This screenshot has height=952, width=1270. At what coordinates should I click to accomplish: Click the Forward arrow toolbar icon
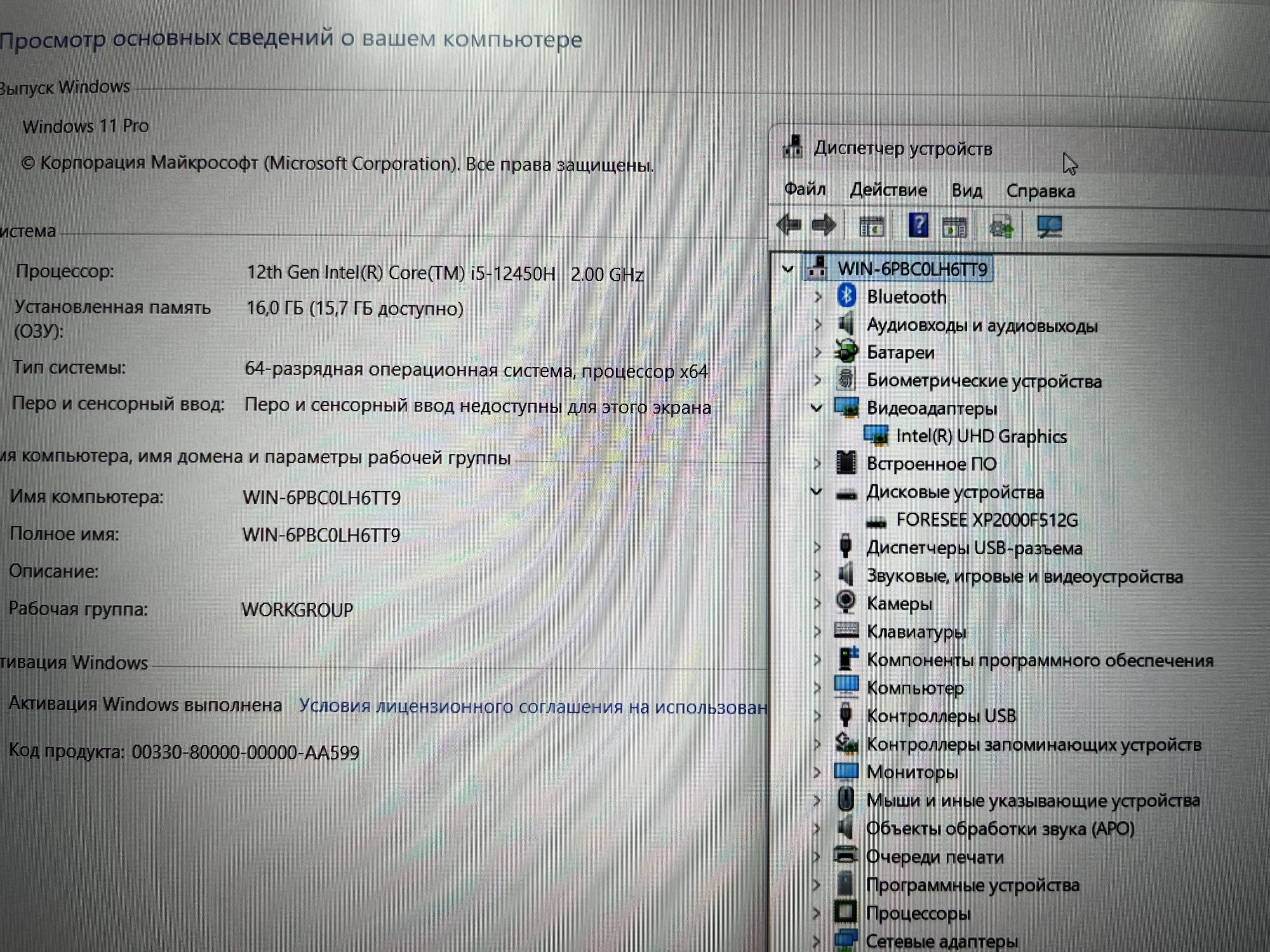coord(824,225)
